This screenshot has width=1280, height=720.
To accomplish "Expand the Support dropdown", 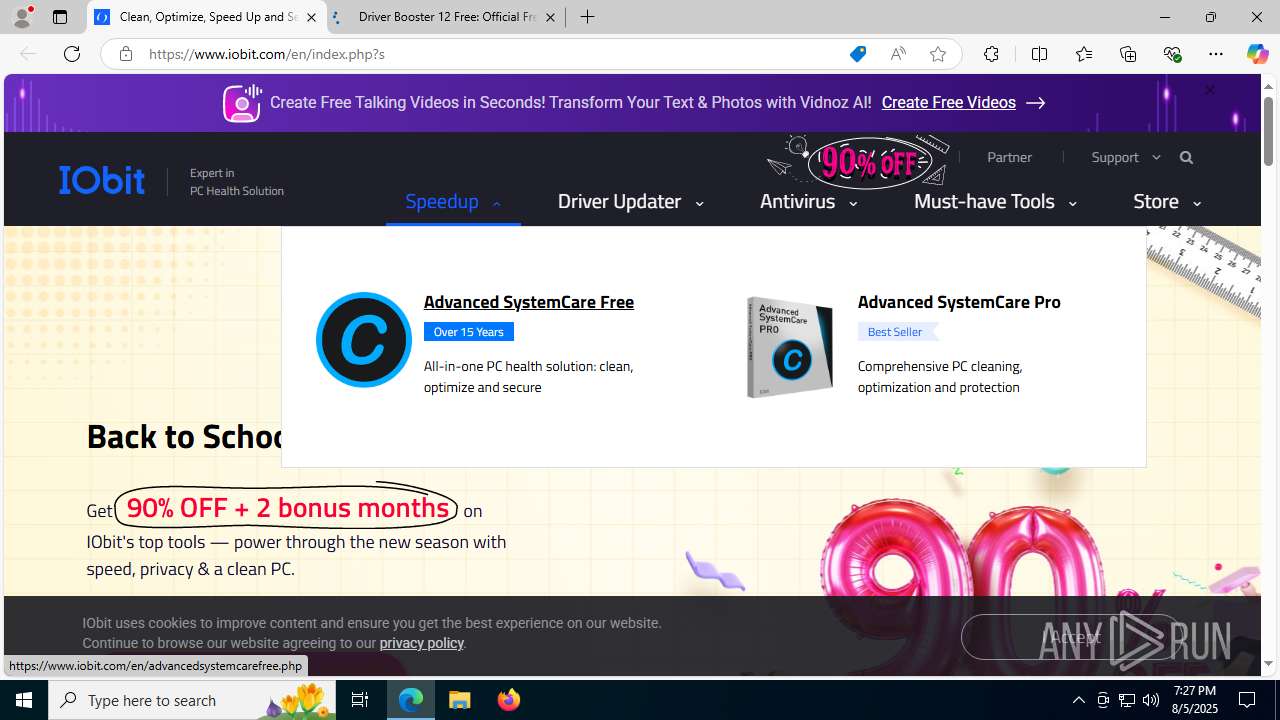I will point(1126,157).
